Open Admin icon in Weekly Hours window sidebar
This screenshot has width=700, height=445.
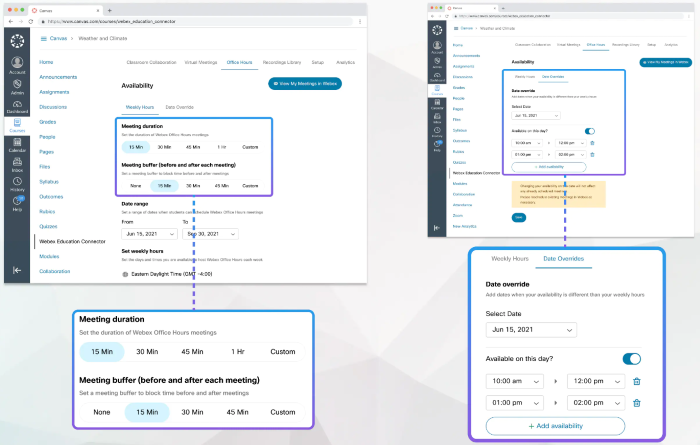point(17,87)
